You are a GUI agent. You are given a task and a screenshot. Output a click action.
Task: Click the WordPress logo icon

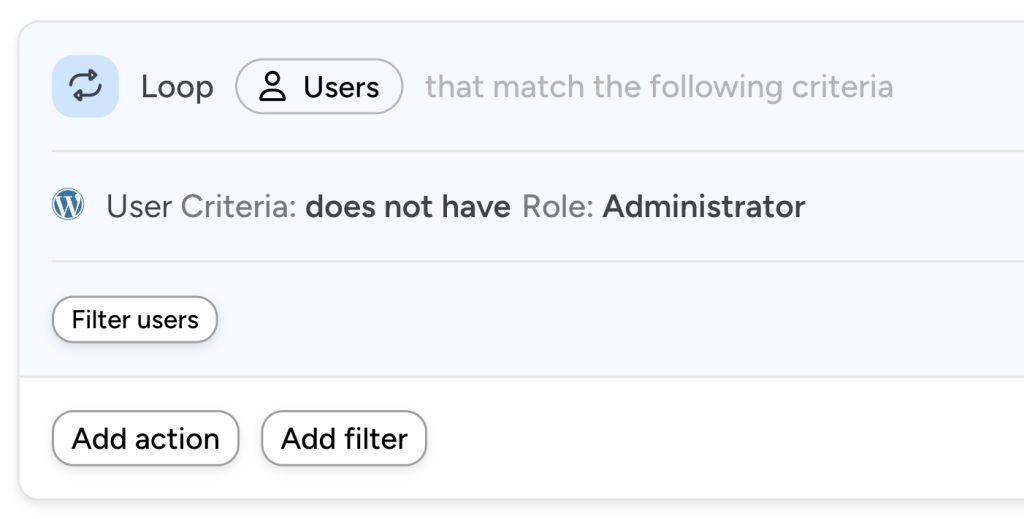click(68, 205)
